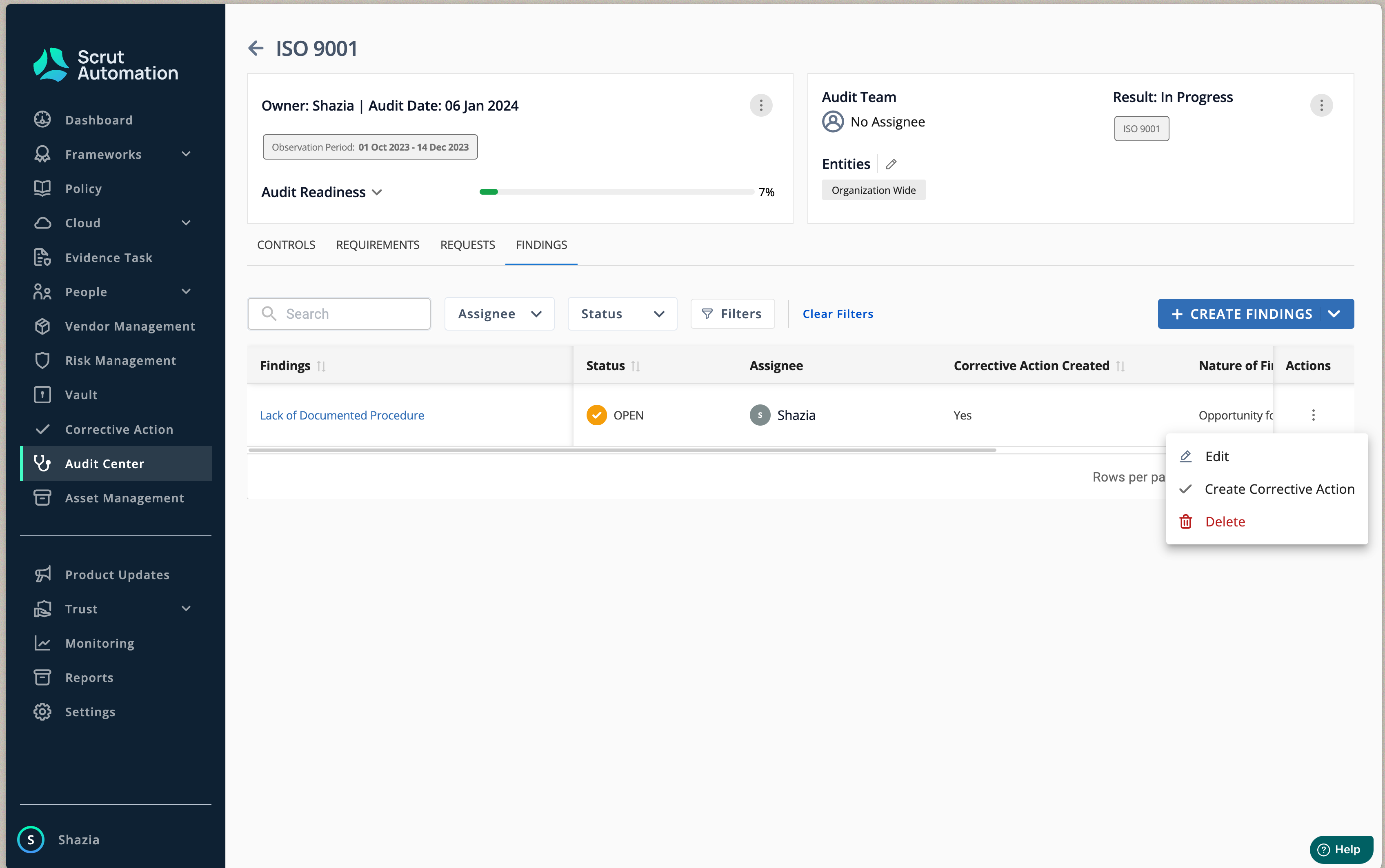Open the row actions three-dot icon

[x=1313, y=415]
